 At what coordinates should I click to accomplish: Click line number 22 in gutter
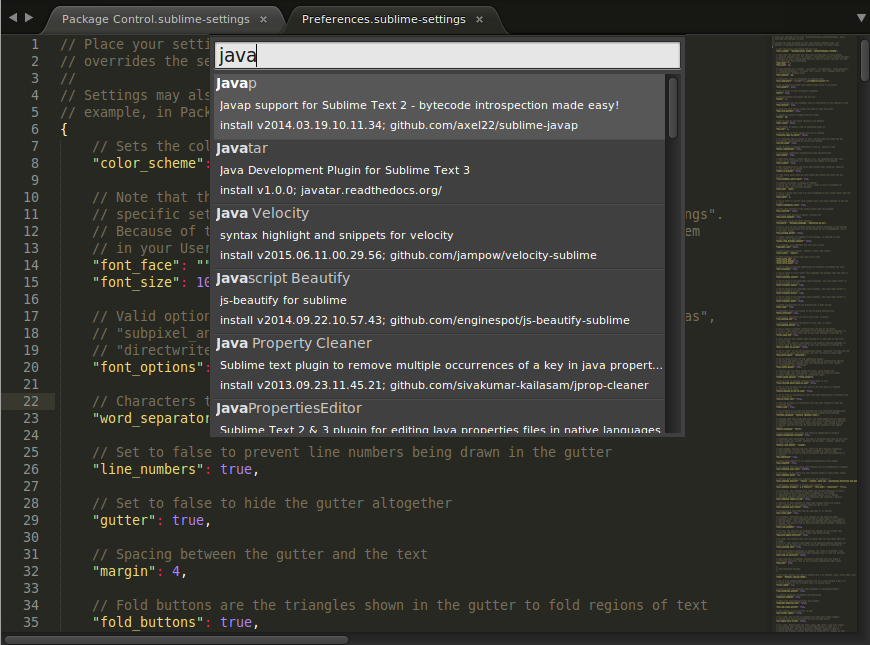pyautogui.click(x=31, y=401)
